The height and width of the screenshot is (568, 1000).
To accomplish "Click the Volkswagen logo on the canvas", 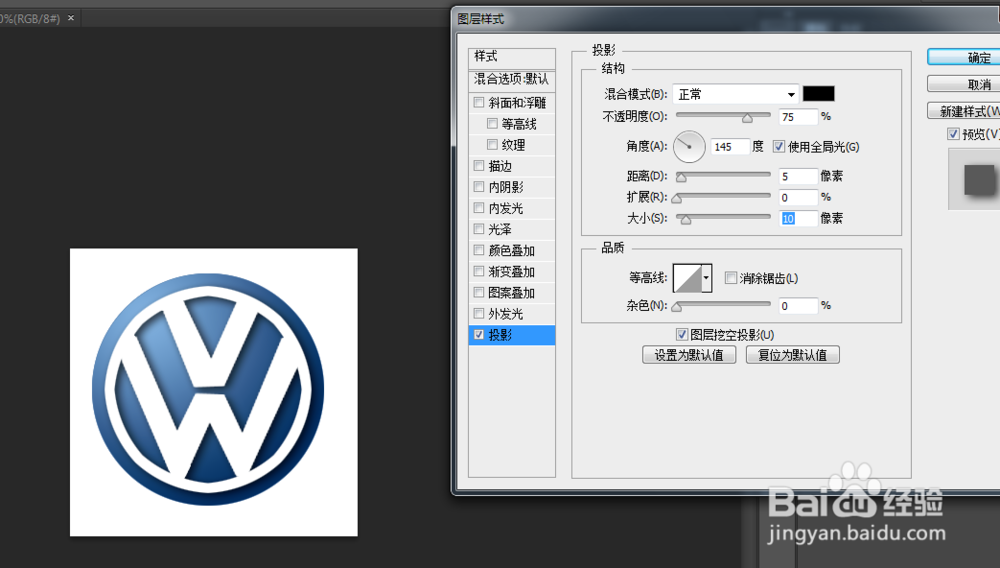I will 208,390.
